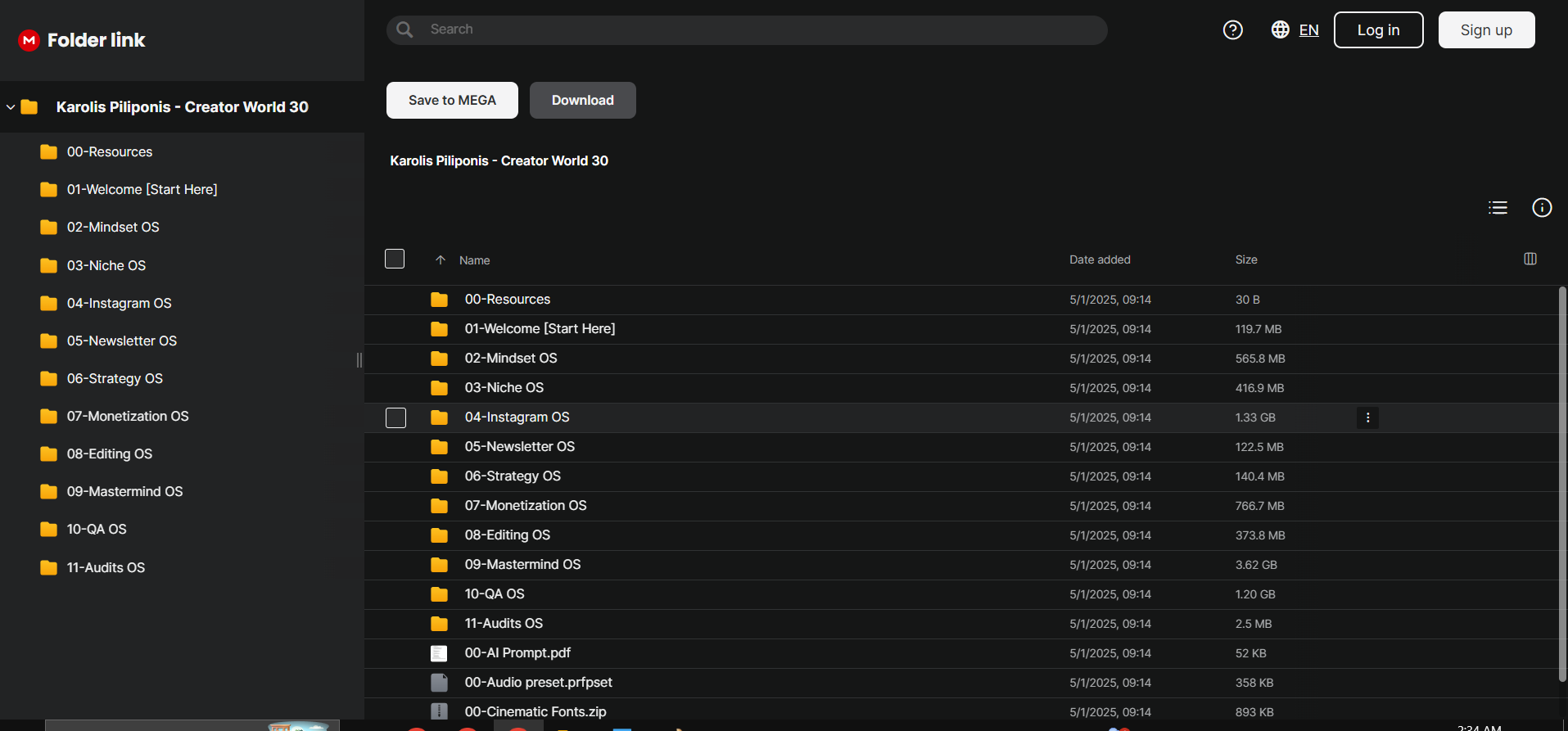Image resolution: width=1568 pixels, height=731 pixels.
Task: Sort by the Date added column
Action: click(x=1100, y=259)
